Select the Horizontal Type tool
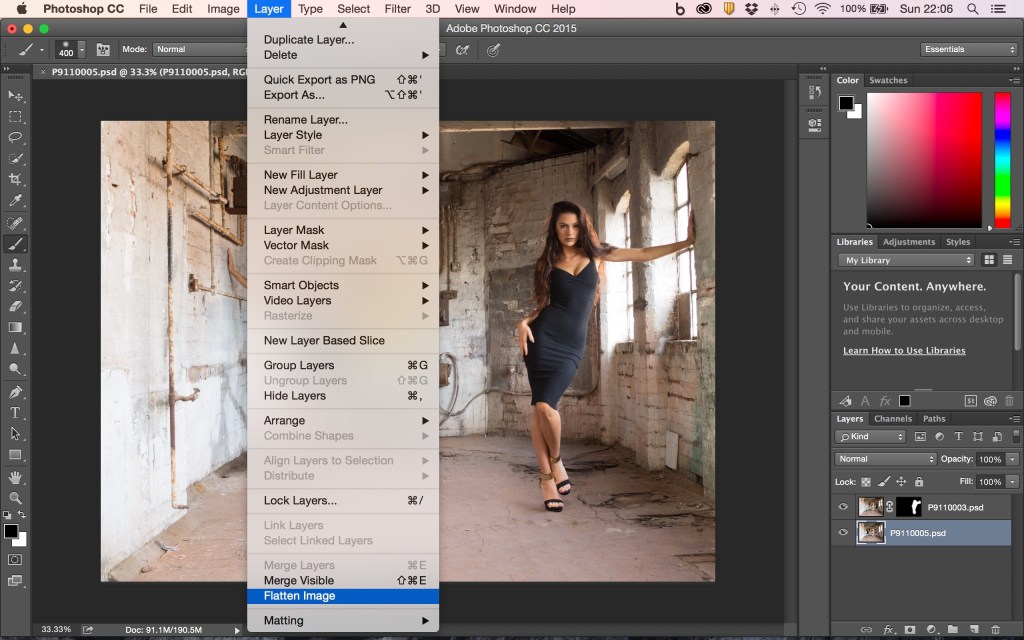Screen dimensions: 1024x640 click(14, 413)
